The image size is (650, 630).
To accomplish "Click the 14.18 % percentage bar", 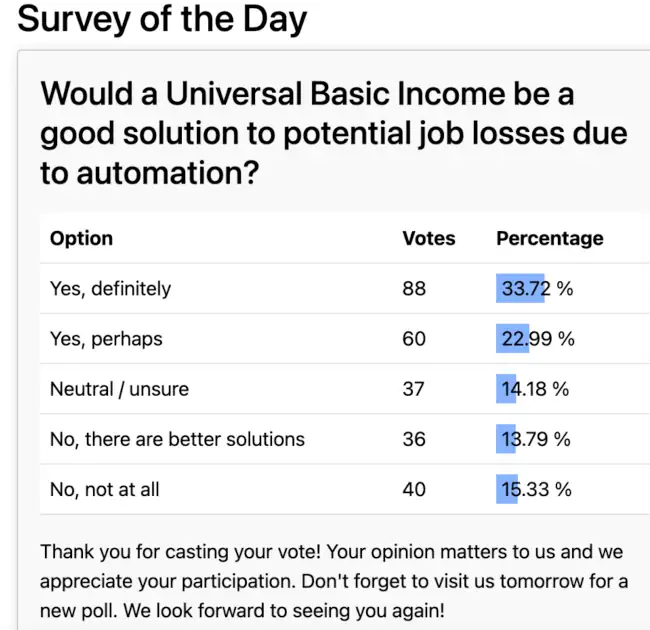I will 506,389.
